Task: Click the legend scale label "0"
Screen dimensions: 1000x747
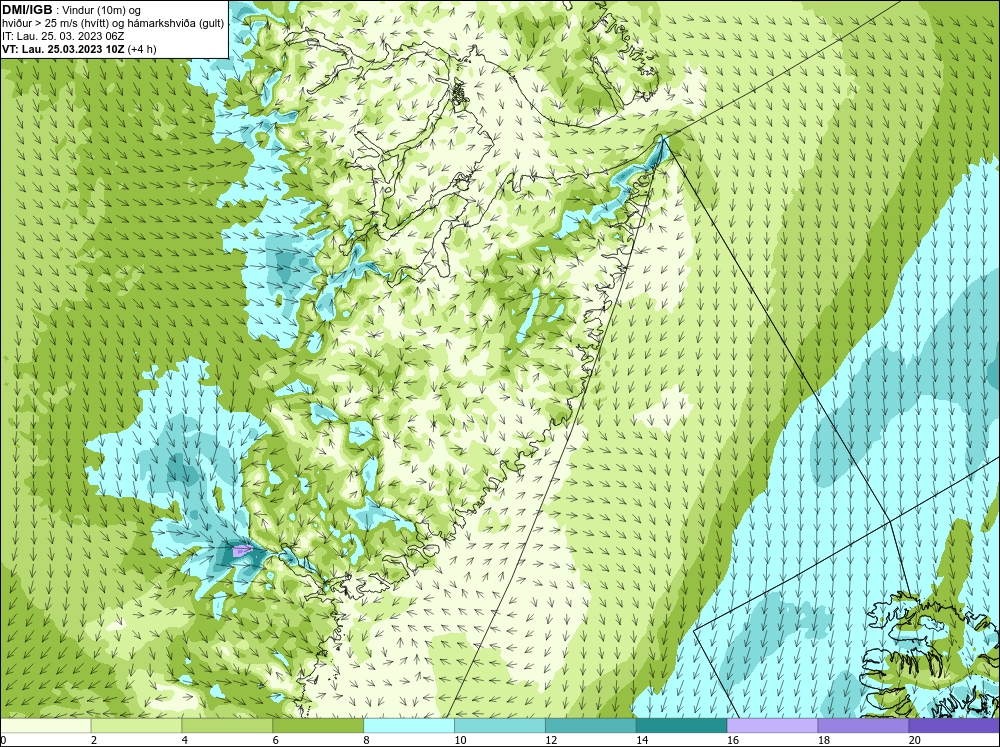Action: (x=3, y=740)
